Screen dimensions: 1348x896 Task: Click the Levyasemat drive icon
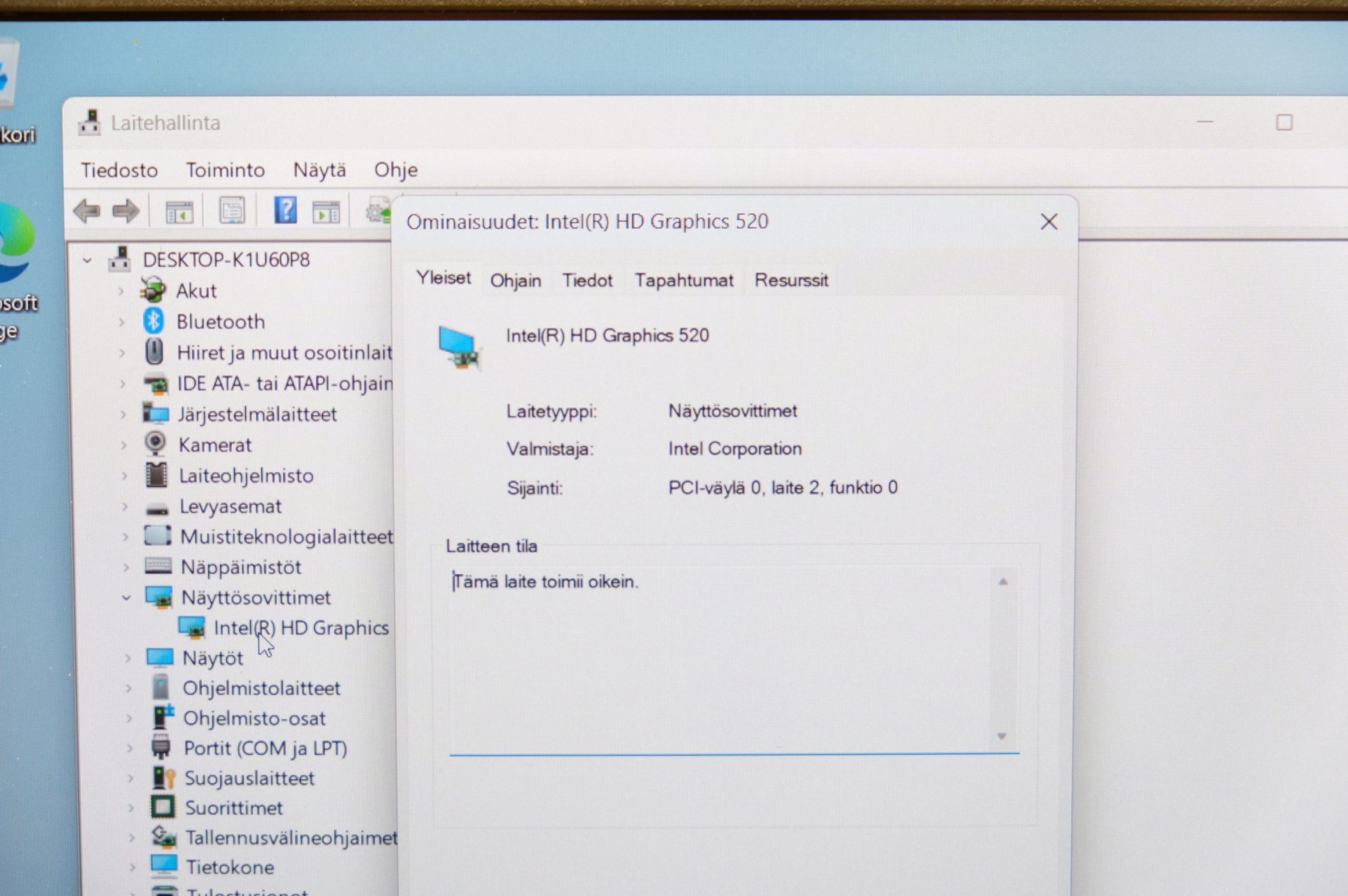(157, 509)
